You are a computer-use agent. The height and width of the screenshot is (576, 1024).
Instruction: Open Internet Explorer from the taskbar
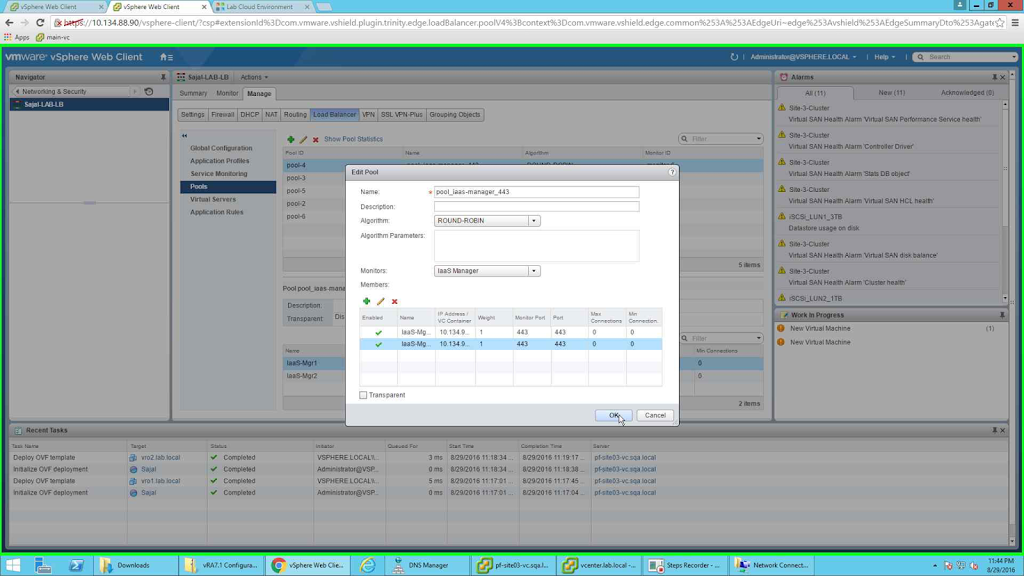368,565
